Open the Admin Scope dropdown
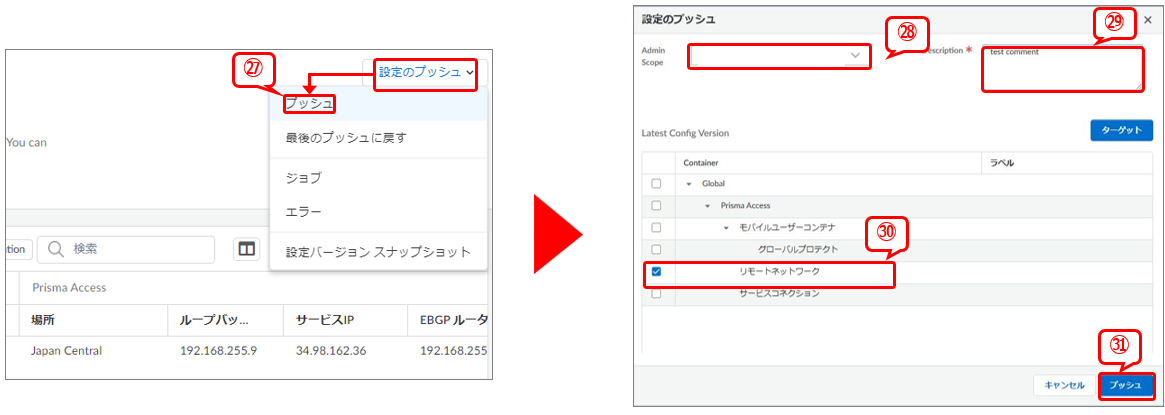 (779, 55)
